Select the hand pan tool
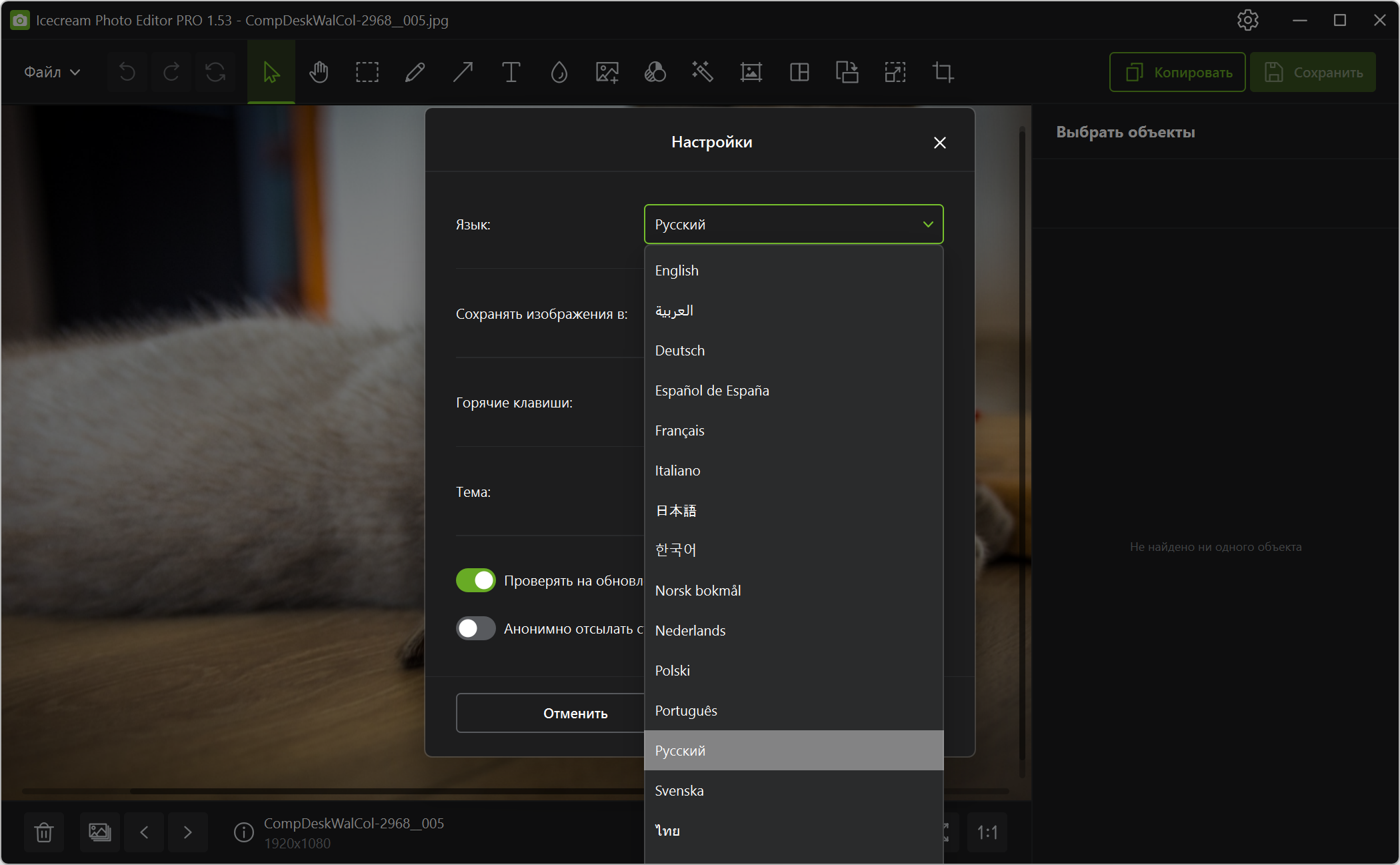 (319, 72)
